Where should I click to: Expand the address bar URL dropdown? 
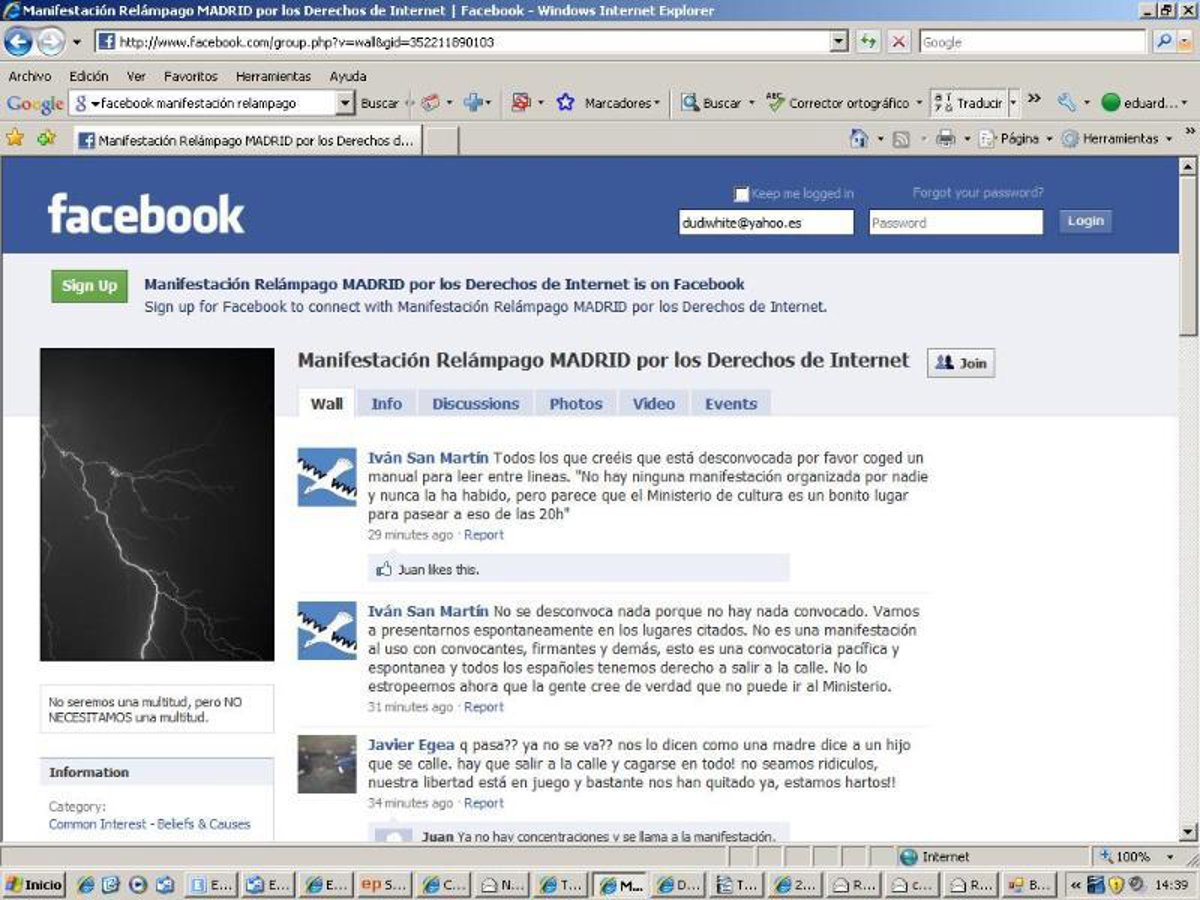(839, 42)
